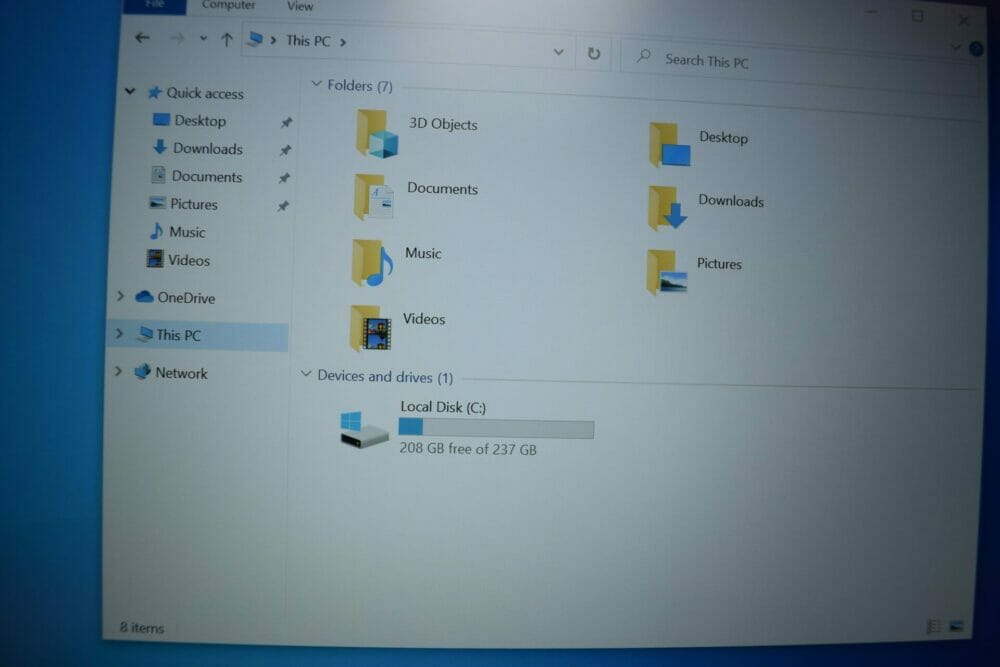Switch to large icons view in status bar
This screenshot has height=667, width=1000.
(956, 626)
